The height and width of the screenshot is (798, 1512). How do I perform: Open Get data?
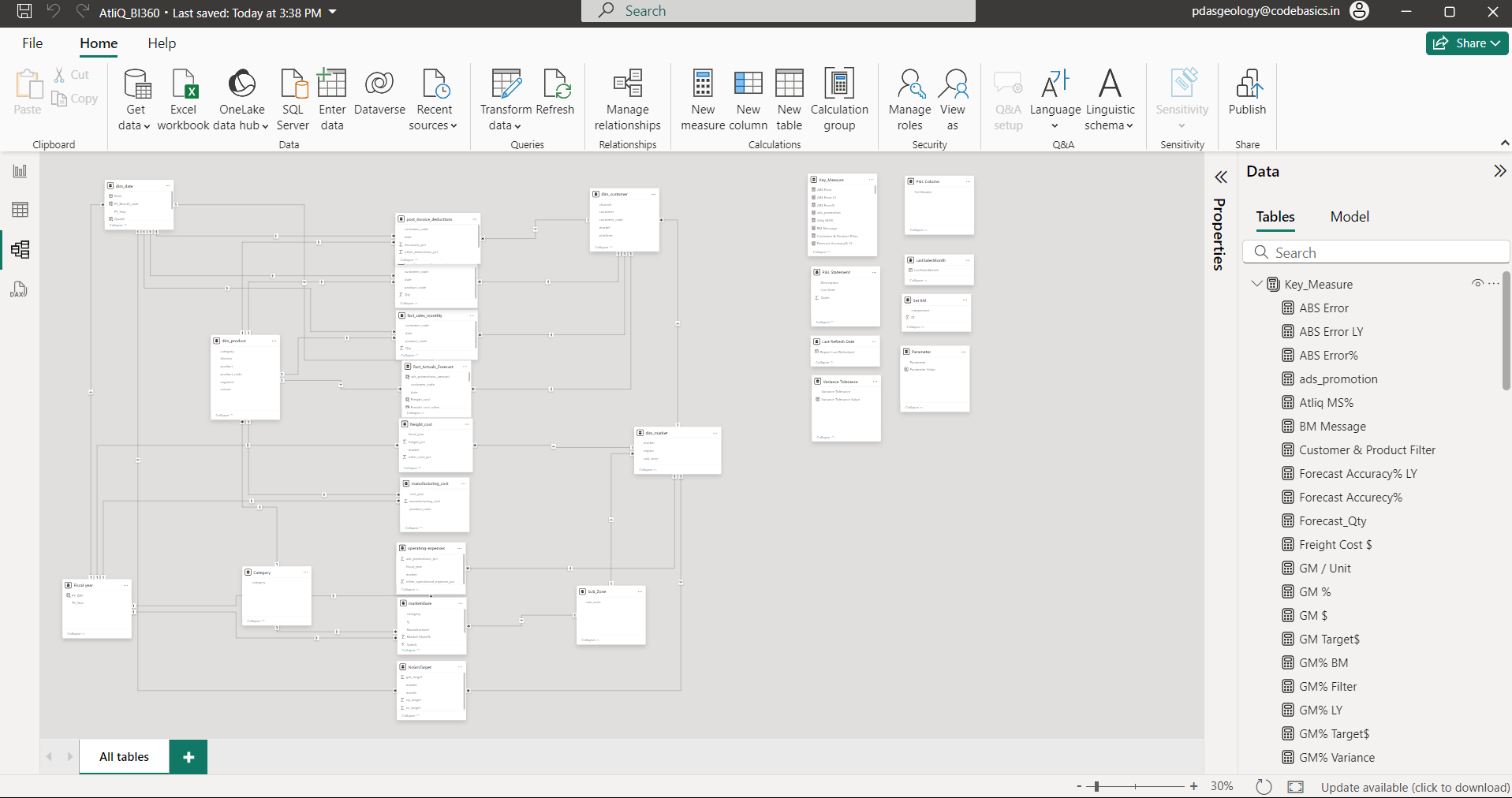135,99
